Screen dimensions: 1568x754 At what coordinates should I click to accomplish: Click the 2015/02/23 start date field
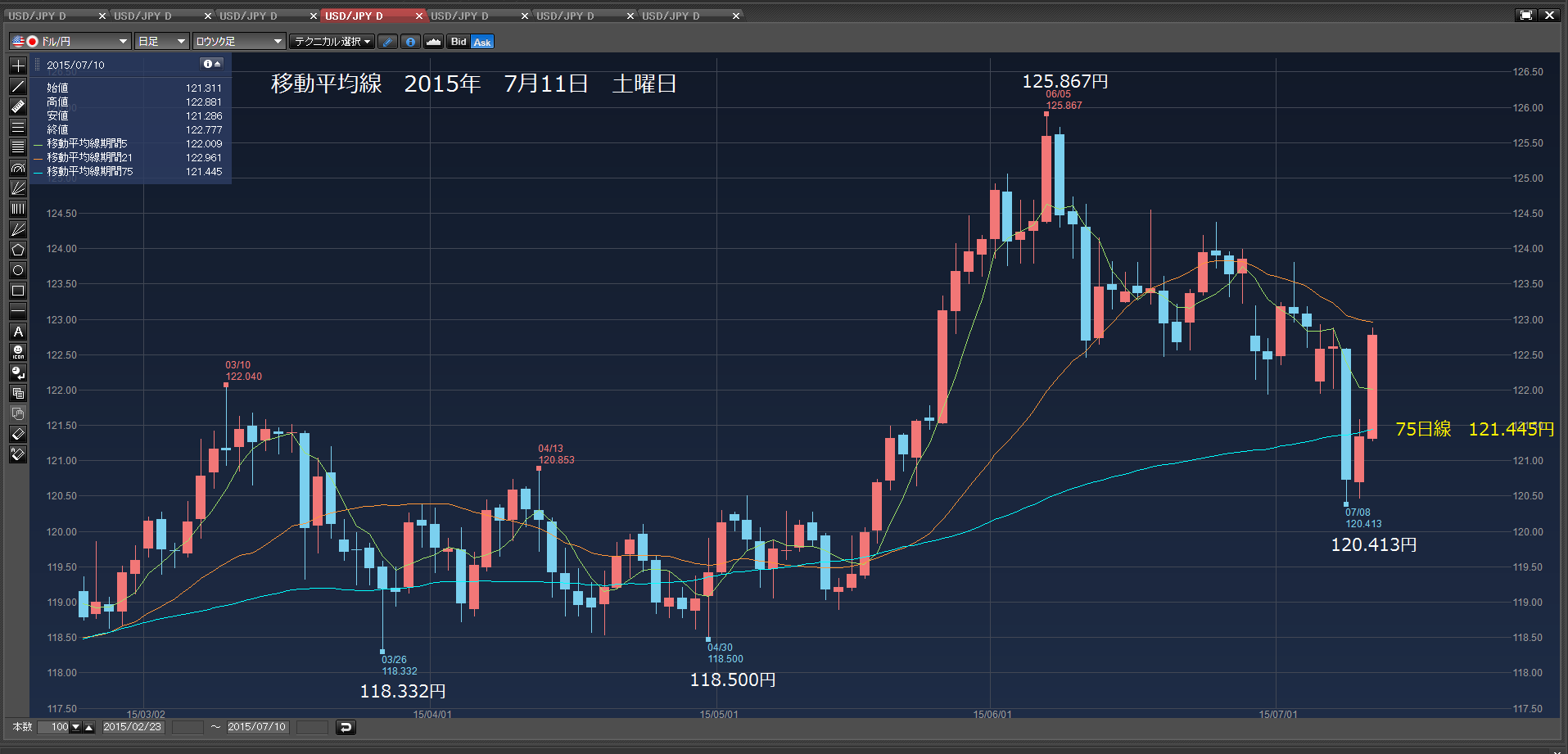(133, 727)
